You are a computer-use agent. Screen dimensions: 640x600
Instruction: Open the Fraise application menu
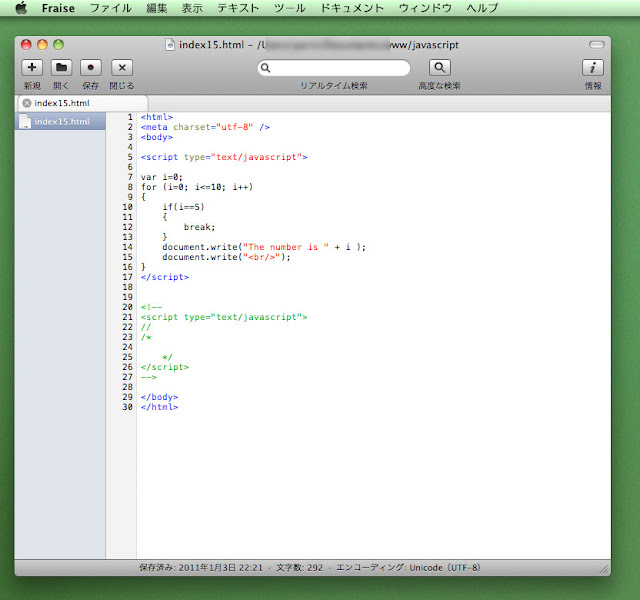point(58,8)
